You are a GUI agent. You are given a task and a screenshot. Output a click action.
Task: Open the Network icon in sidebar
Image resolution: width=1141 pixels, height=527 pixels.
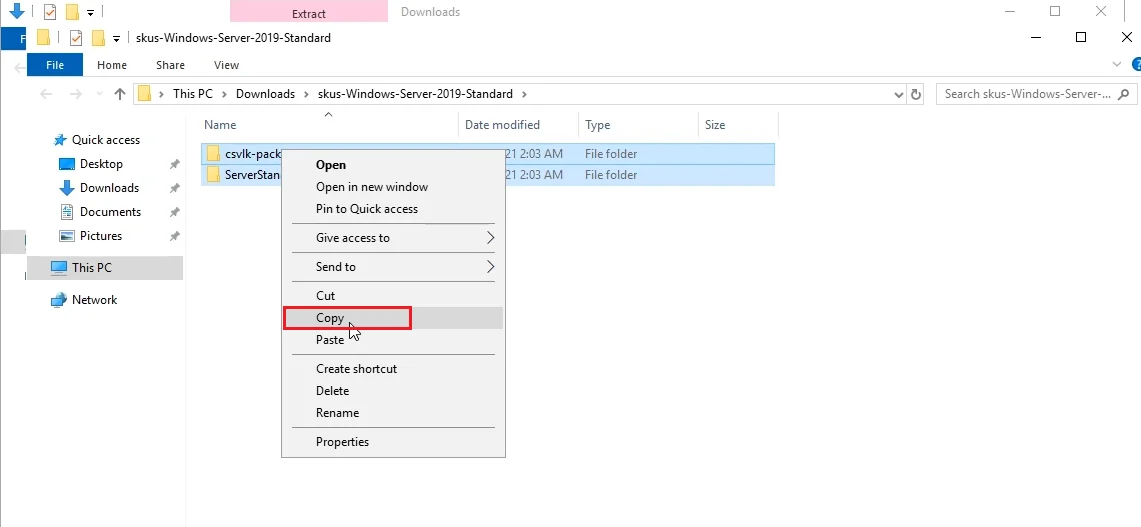point(60,300)
